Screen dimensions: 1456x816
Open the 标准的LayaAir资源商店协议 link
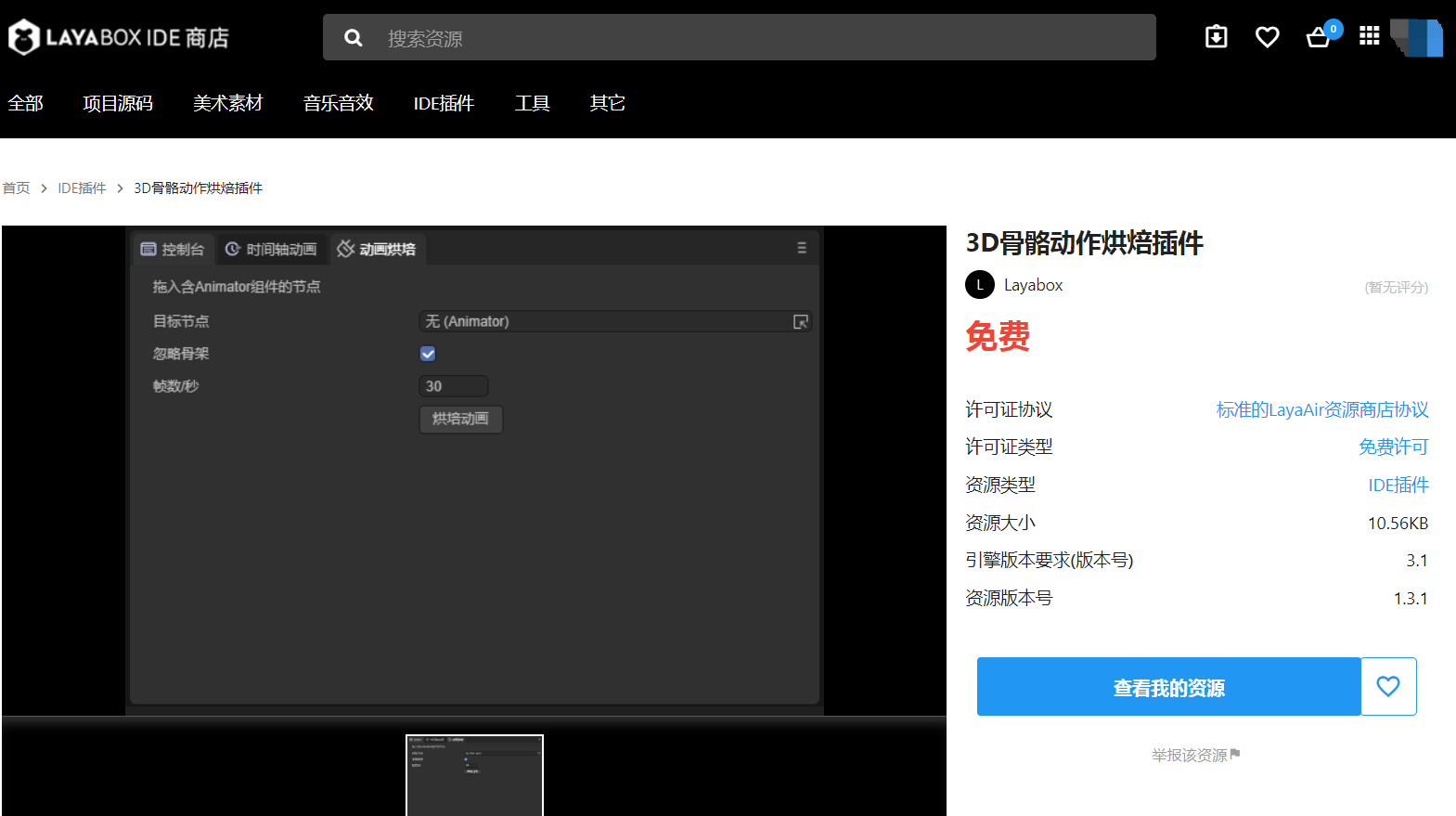[1321, 409]
